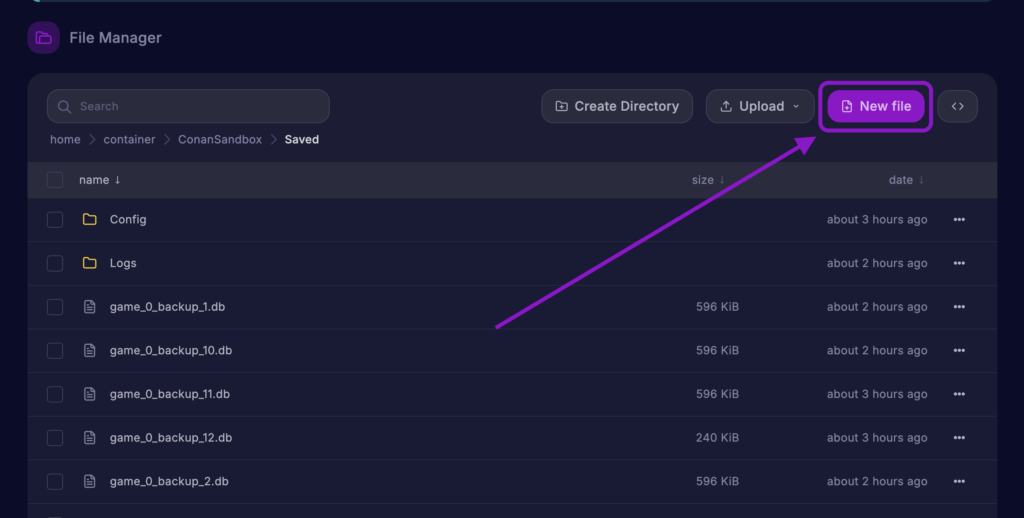Open three-dot menu for game_0_backup_1.db
Screen dimensions: 1024x518
pyautogui.click(x=959, y=307)
